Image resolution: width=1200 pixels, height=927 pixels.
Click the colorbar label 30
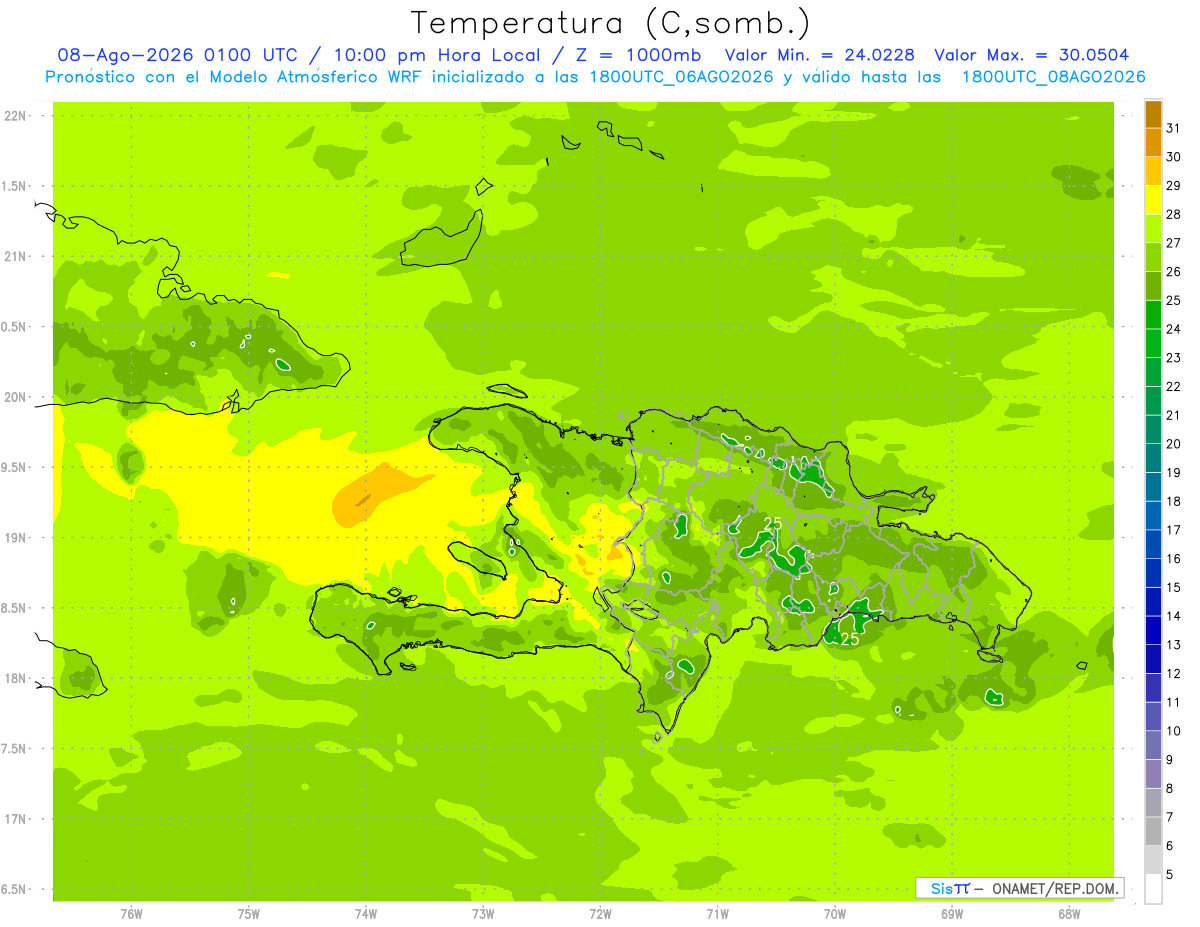coord(1174,157)
